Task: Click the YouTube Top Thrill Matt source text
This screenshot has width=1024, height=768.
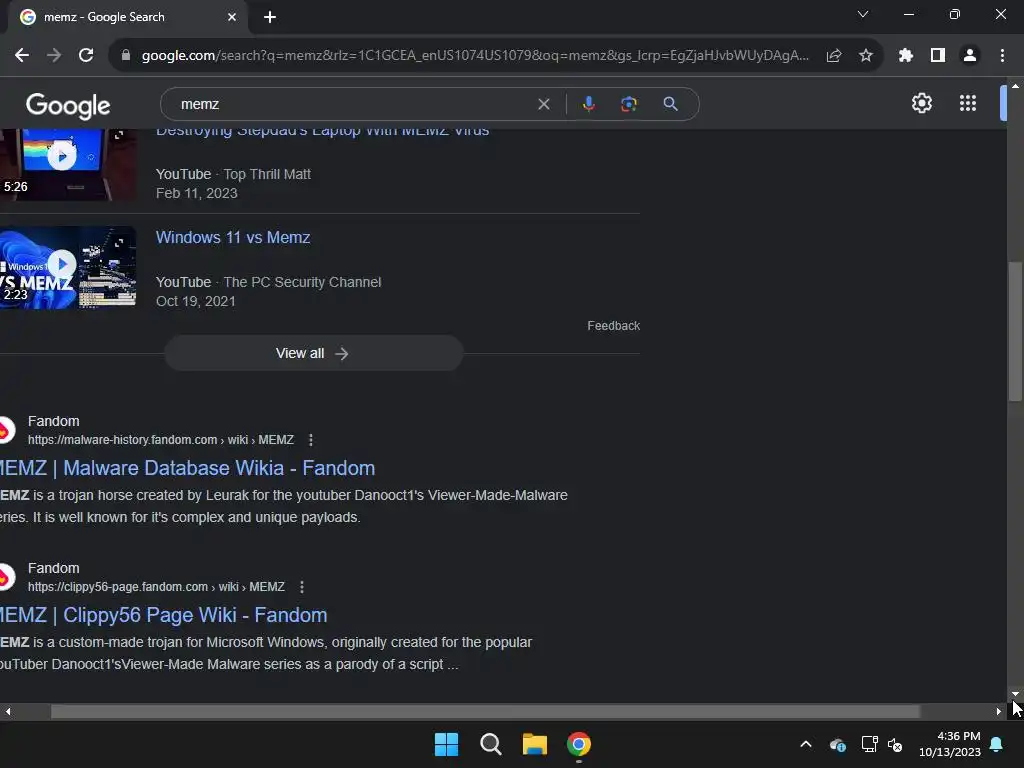Action: pyautogui.click(x=233, y=174)
